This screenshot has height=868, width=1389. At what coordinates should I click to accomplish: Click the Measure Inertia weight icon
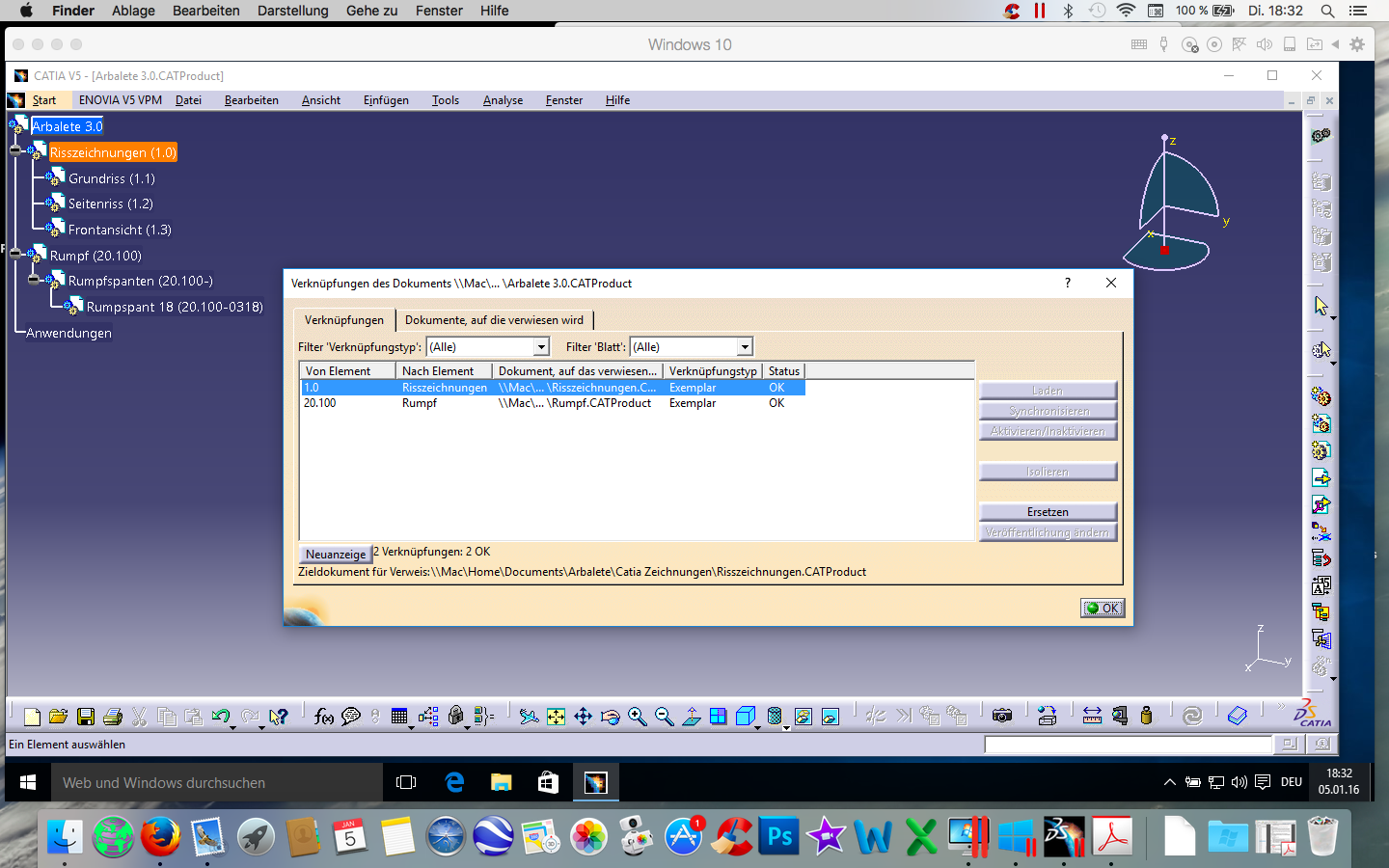pos(1146,716)
